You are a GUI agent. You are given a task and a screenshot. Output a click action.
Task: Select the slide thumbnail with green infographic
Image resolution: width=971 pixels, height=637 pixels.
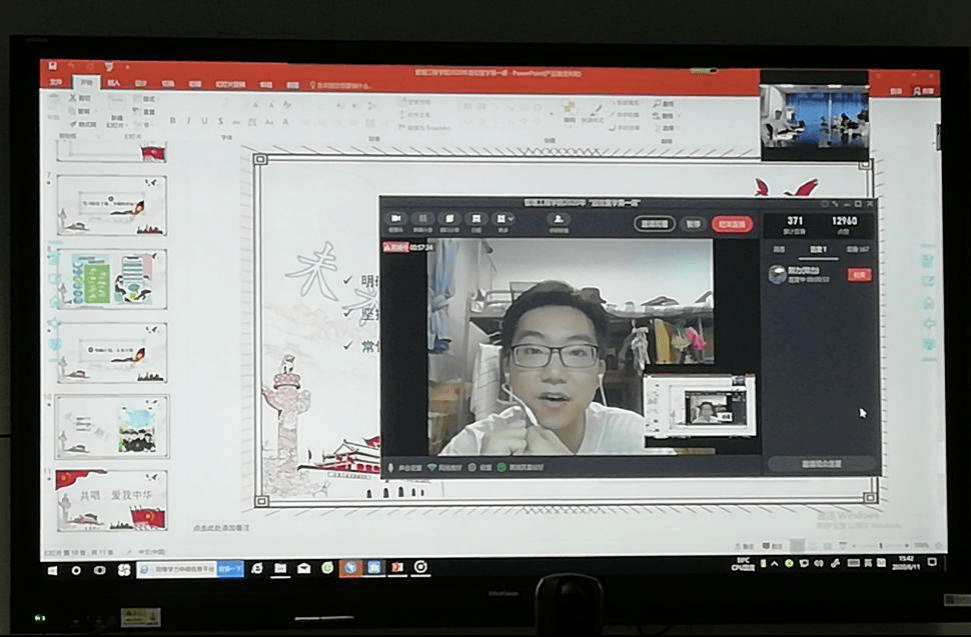coord(112,279)
